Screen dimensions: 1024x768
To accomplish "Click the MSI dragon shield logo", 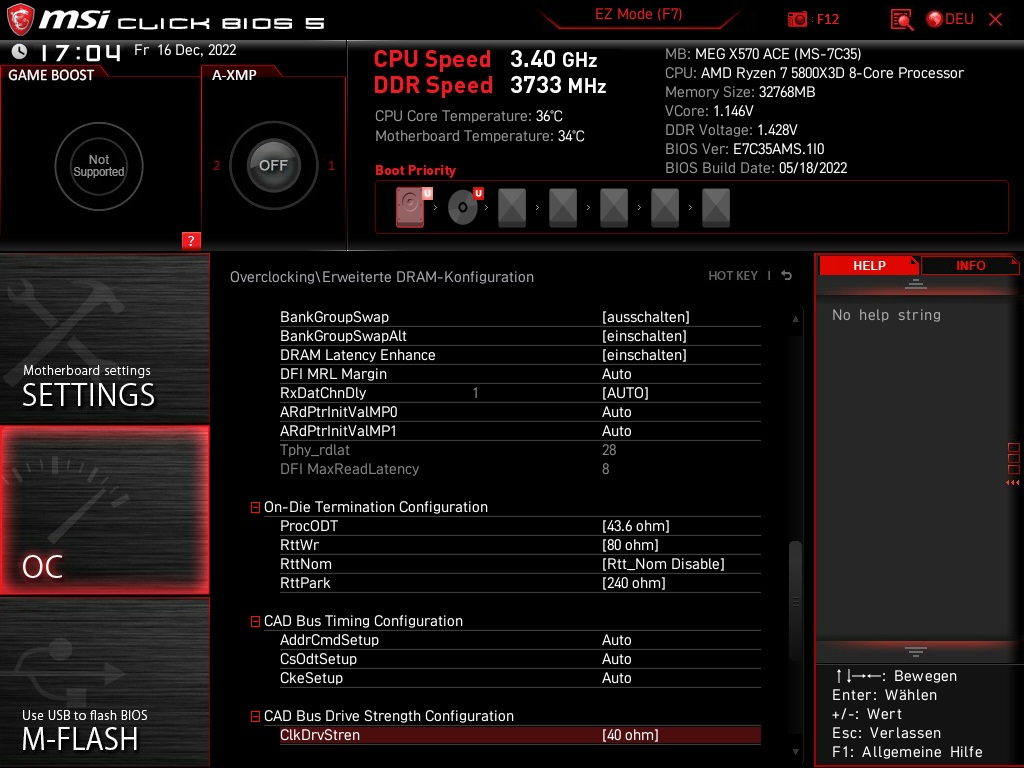I will point(20,20).
